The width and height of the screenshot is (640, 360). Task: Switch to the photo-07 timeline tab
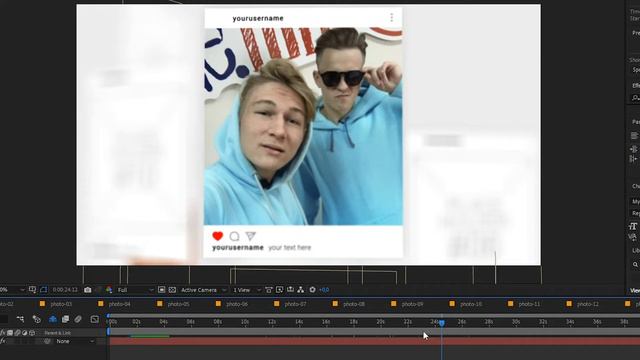coord(296,304)
